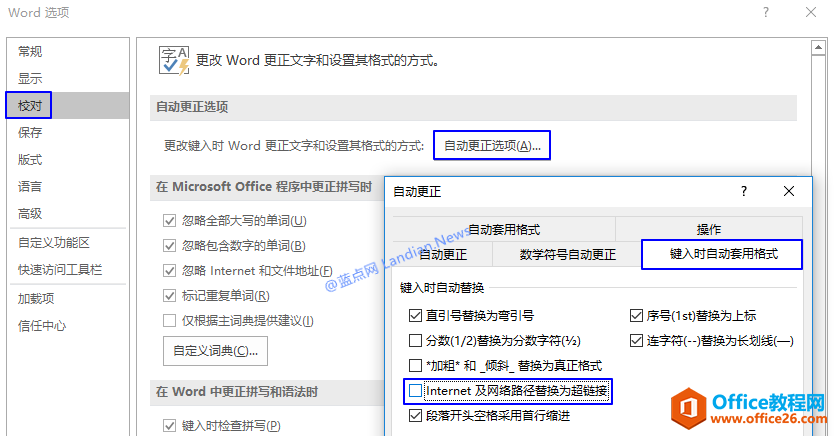This screenshot has height=436, width=834.
Task: Select the 常规 category in Word options
Action: point(30,52)
